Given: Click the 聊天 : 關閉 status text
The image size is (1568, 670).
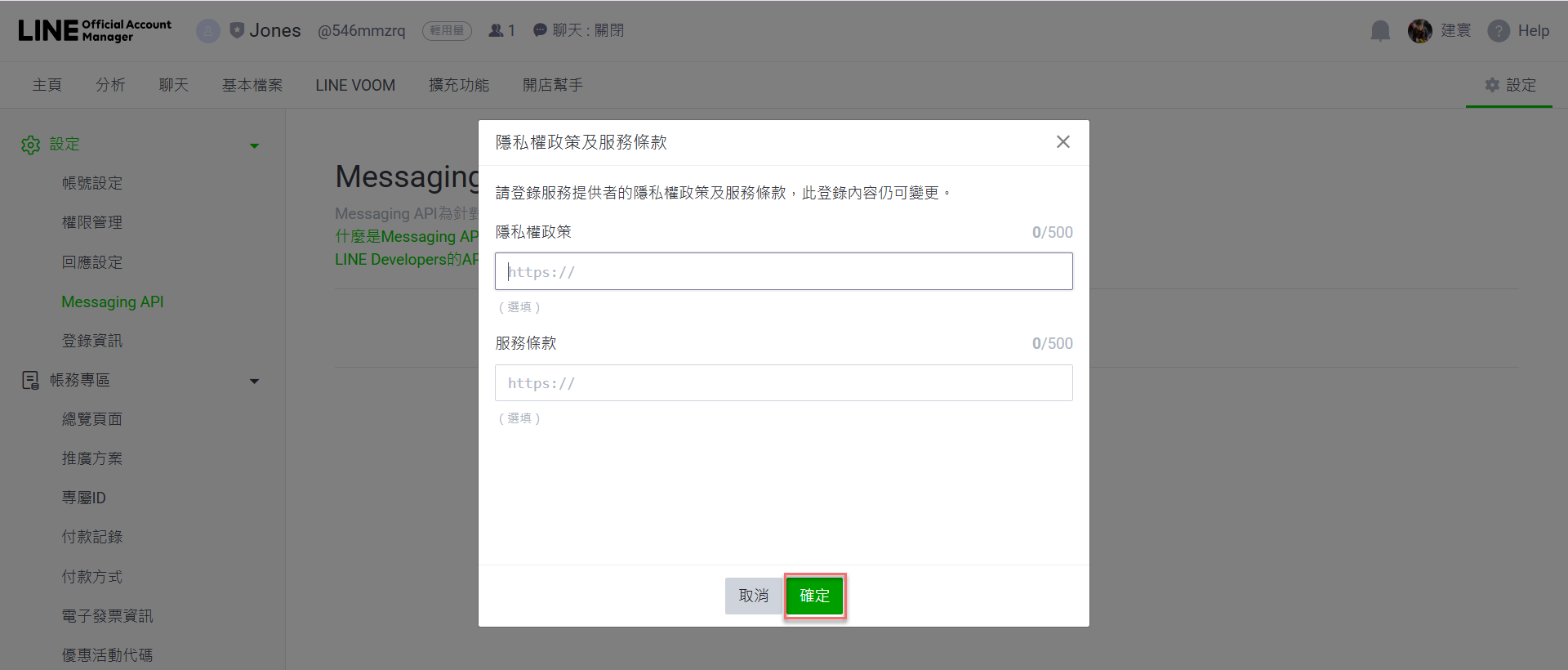Looking at the screenshot, I should (x=589, y=30).
